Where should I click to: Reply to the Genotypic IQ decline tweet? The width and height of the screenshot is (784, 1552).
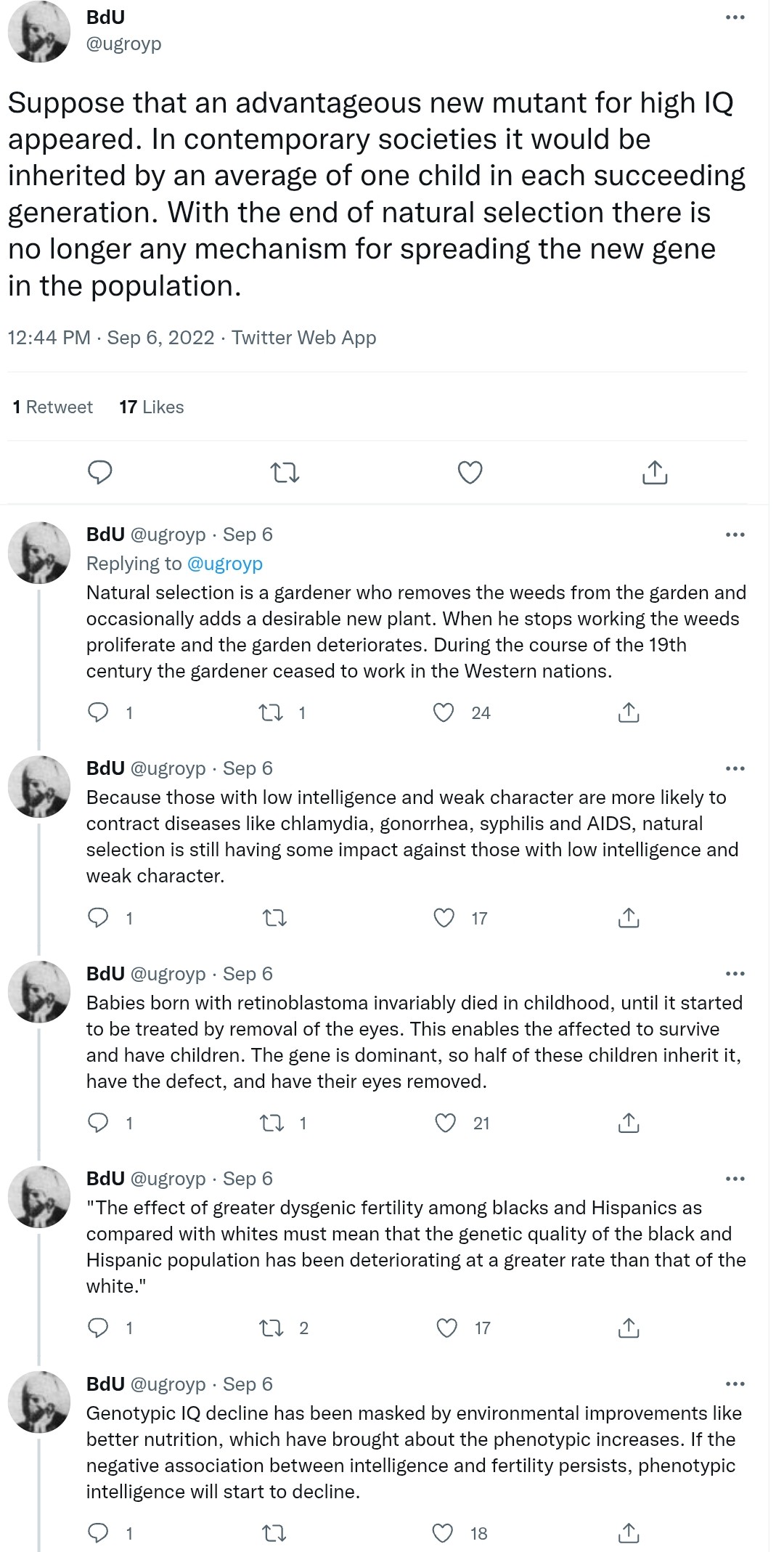98,1533
